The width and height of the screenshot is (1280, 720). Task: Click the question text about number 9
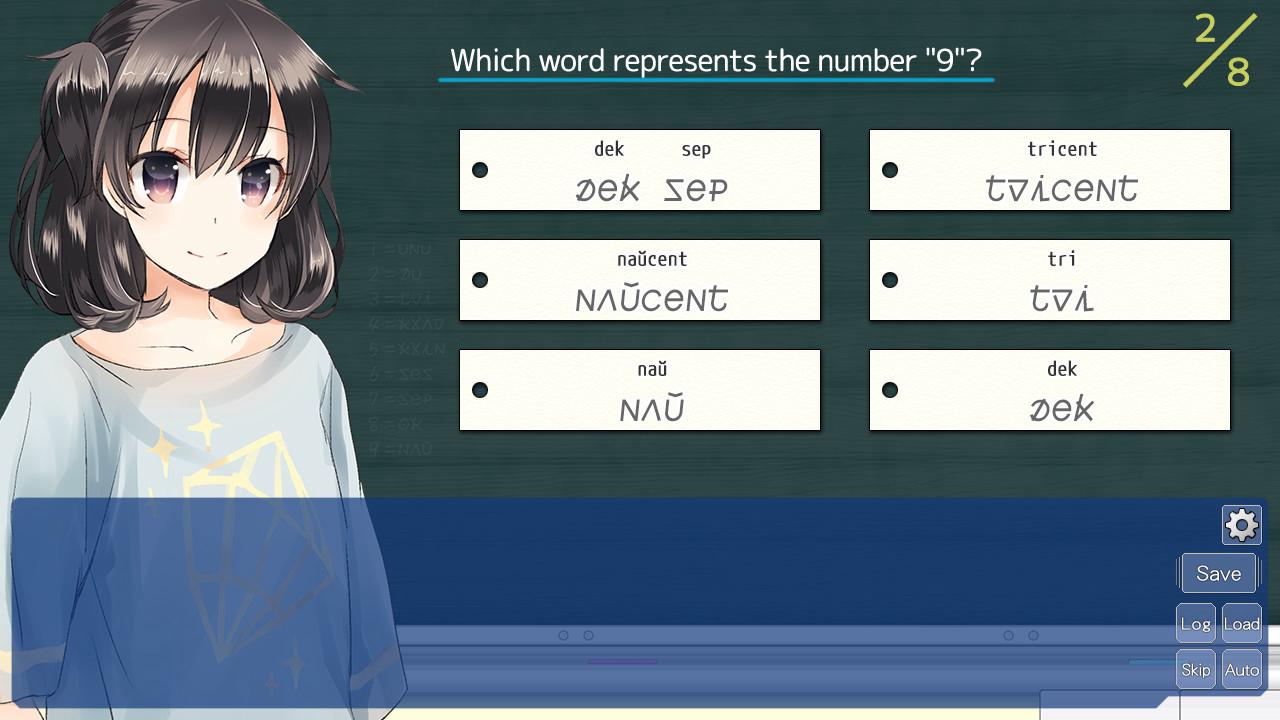point(716,60)
